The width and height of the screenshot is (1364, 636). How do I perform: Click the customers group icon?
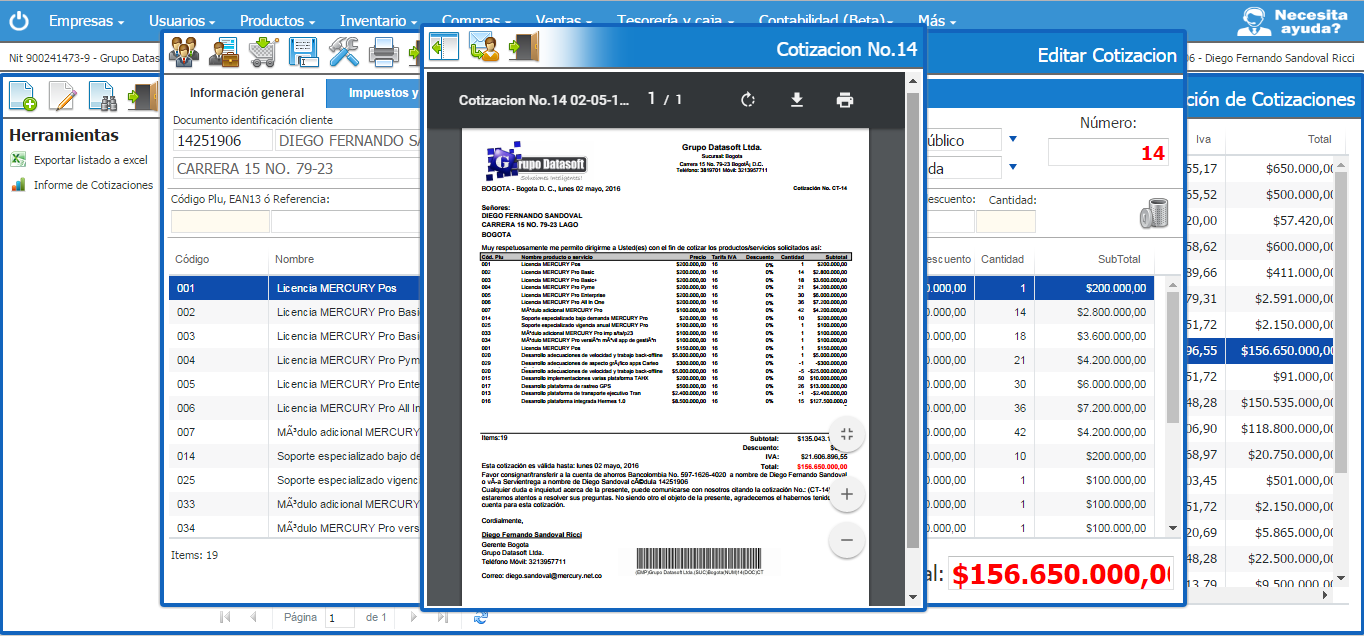point(184,51)
